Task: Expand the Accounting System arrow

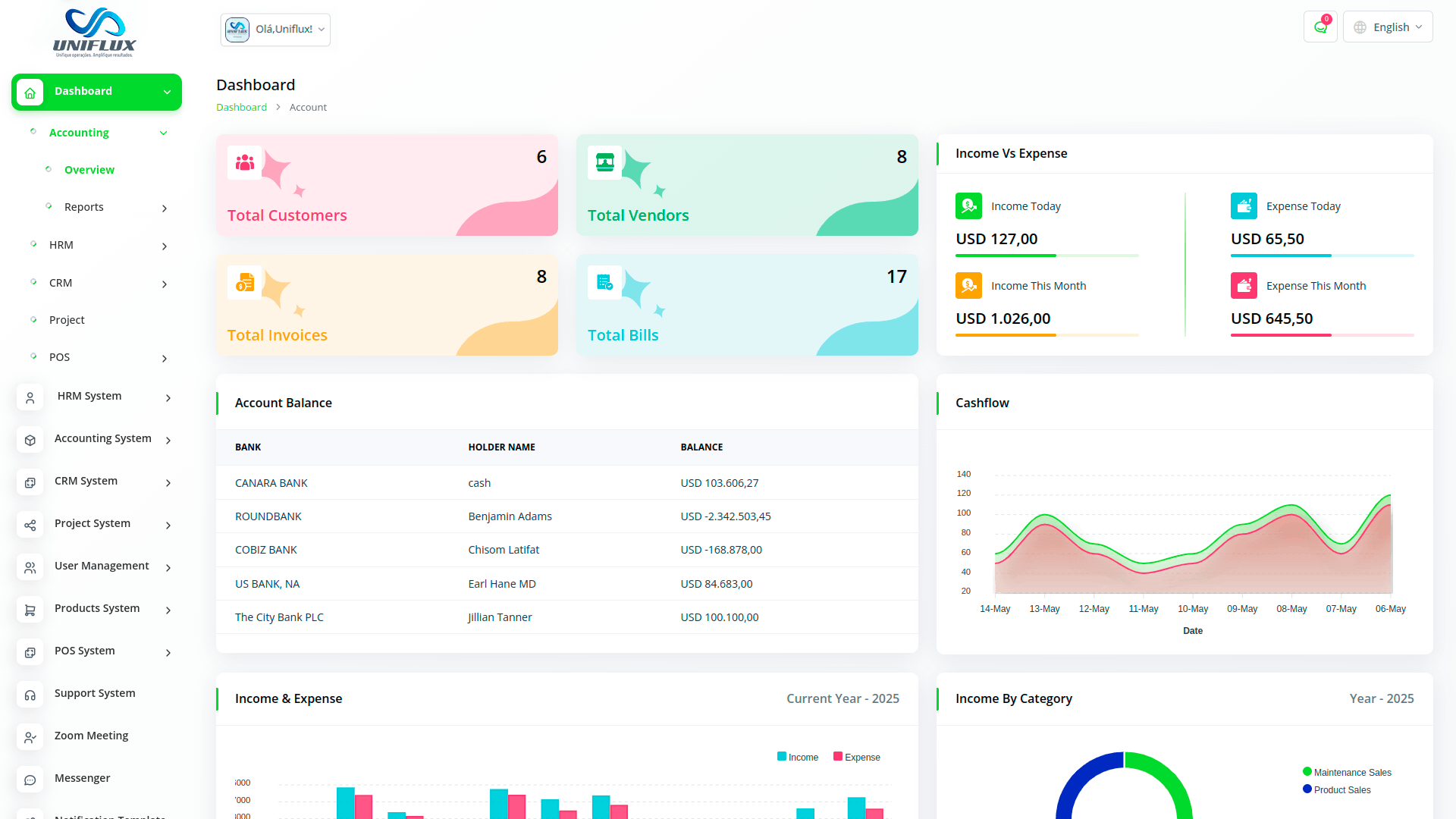Action: pyautogui.click(x=168, y=440)
